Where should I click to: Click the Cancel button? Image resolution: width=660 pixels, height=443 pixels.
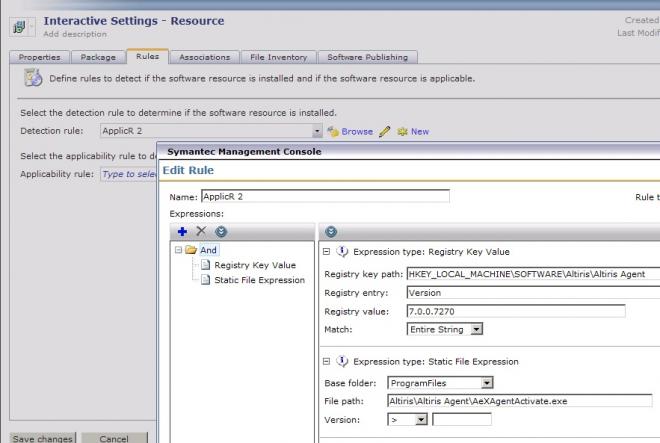pyautogui.click(x=114, y=438)
